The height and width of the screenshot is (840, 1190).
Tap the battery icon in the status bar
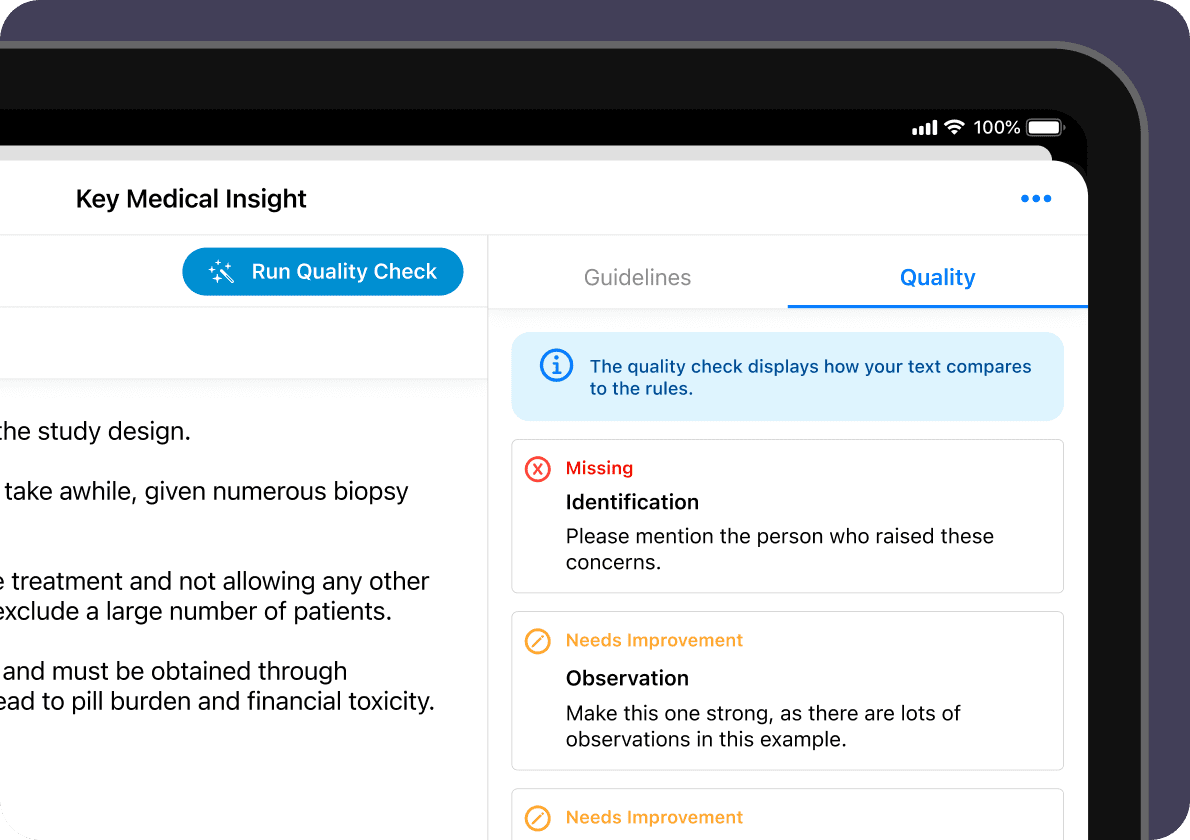(x=1046, y=127)
